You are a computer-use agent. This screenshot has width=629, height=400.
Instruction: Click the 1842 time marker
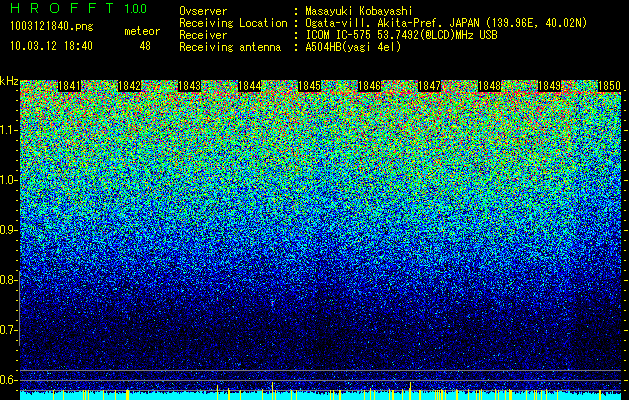click(130, 86)
